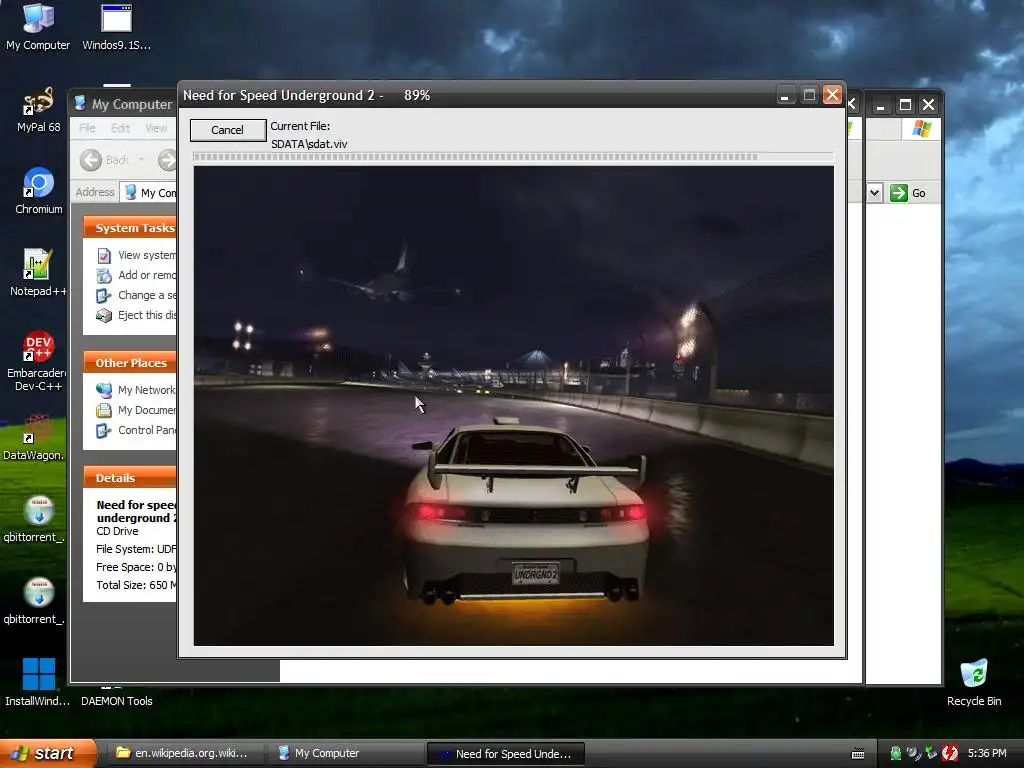Open My Documents link in Other Places
This screenshot has height=768, width=1024.
tap(138, 410)
